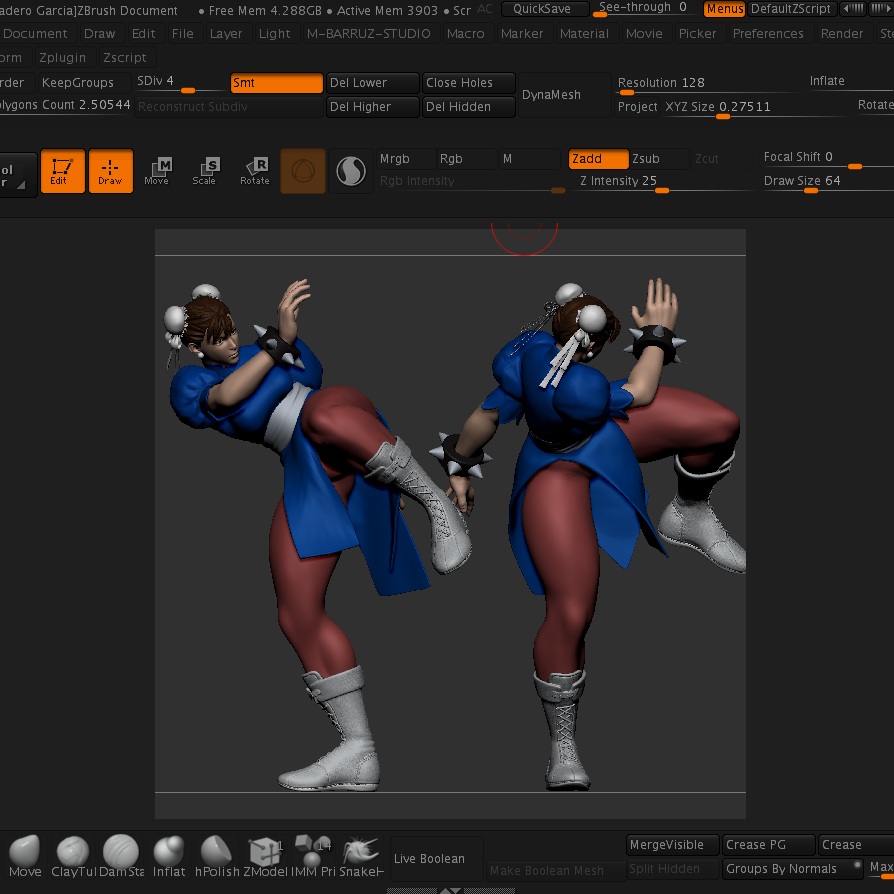Toggle the Menus button
This screenshot has height=894, width=894.
pyautogui.click(x=724, y=9)
